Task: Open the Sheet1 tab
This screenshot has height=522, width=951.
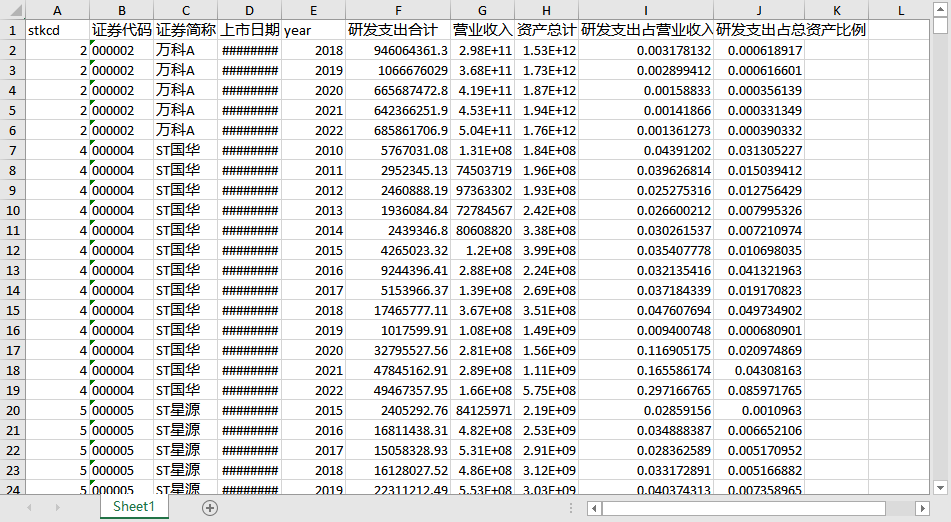Action: (134, 507)
